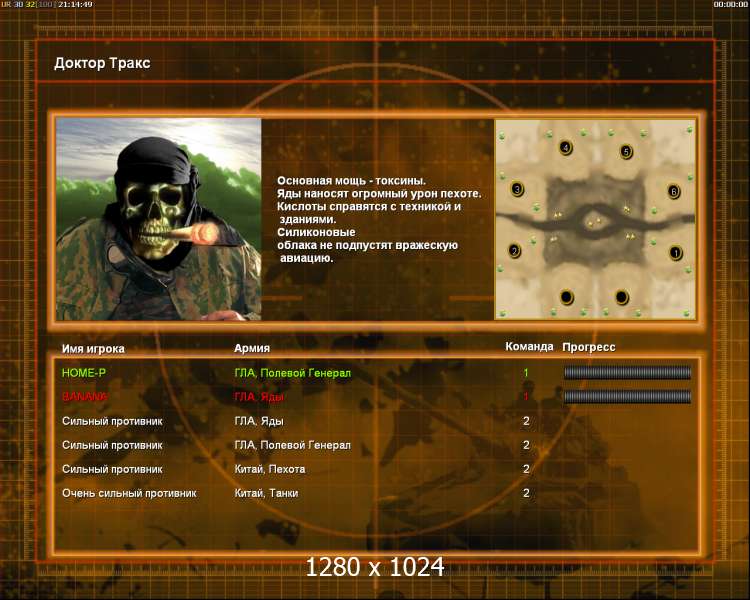Select start position 6 on the minimap

[673, 191]
